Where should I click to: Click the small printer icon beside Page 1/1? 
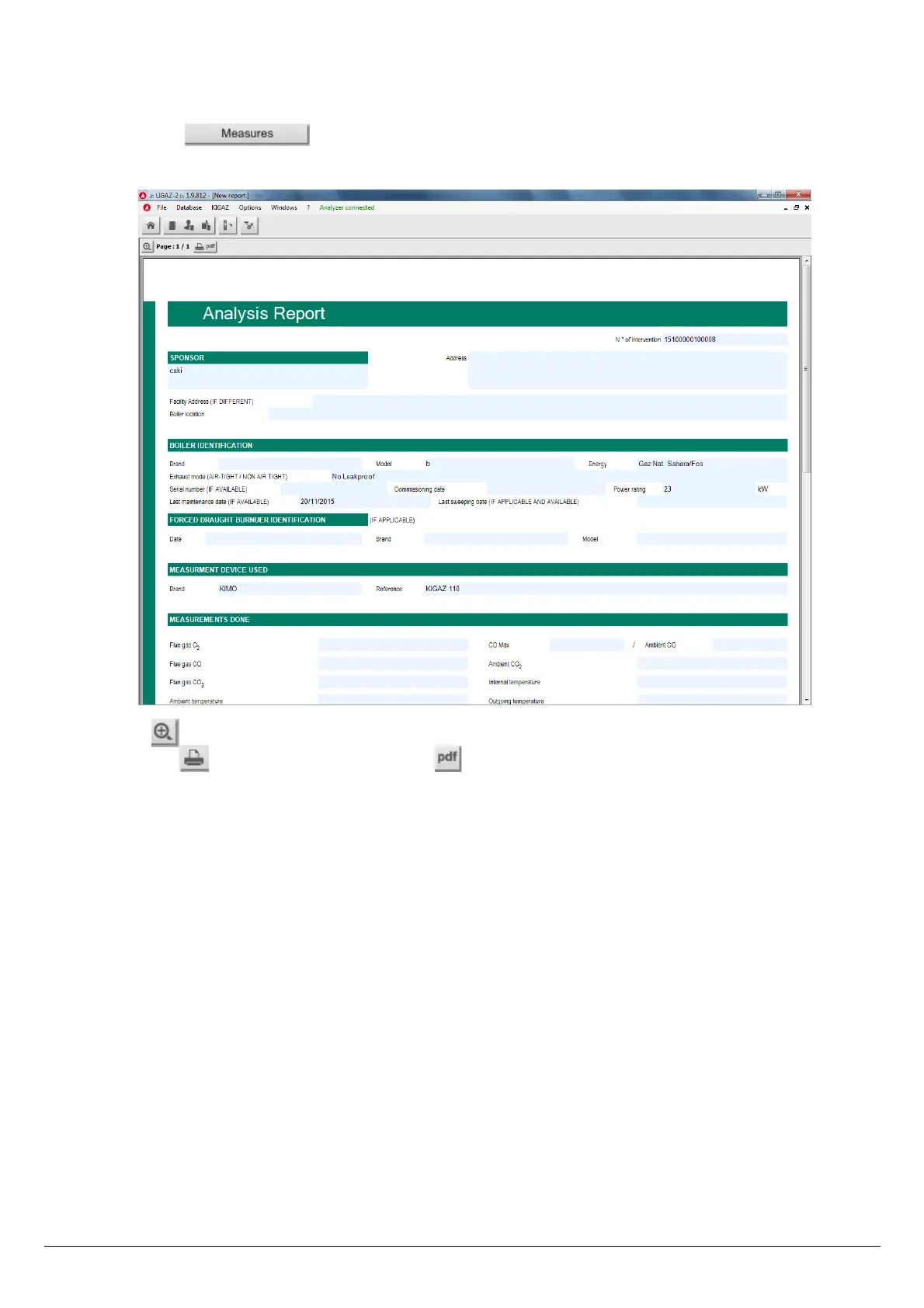(x=200, y=246)
